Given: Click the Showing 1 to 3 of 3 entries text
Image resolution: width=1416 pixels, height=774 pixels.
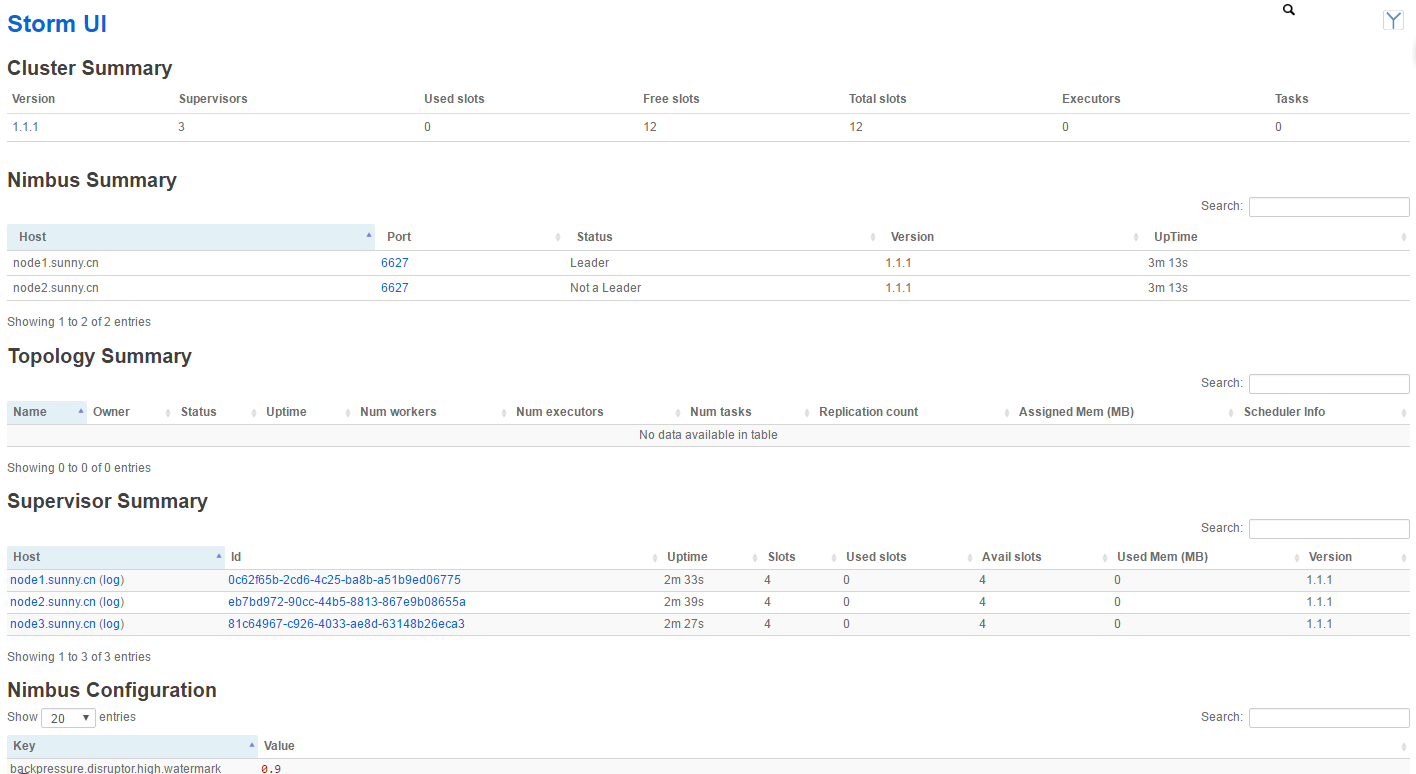Looking at the screenshot, I should coord(79,657).
